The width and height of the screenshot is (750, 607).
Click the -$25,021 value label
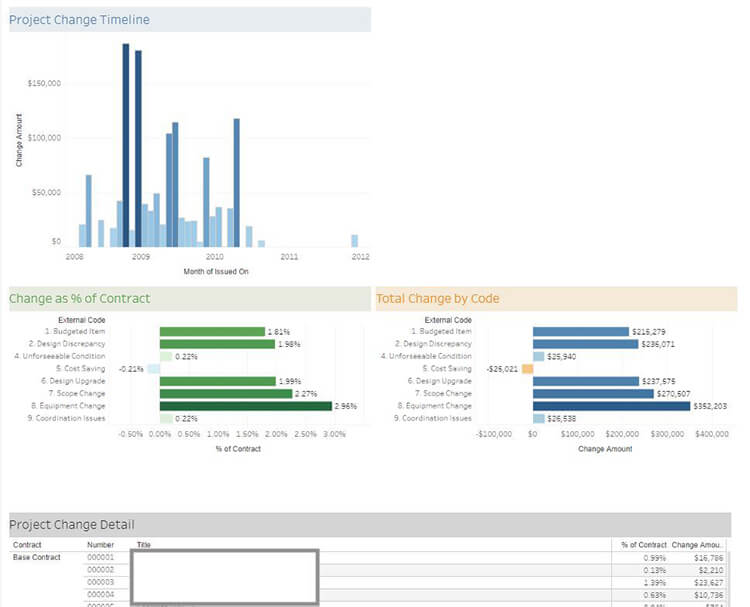click(x=502, y=369)
